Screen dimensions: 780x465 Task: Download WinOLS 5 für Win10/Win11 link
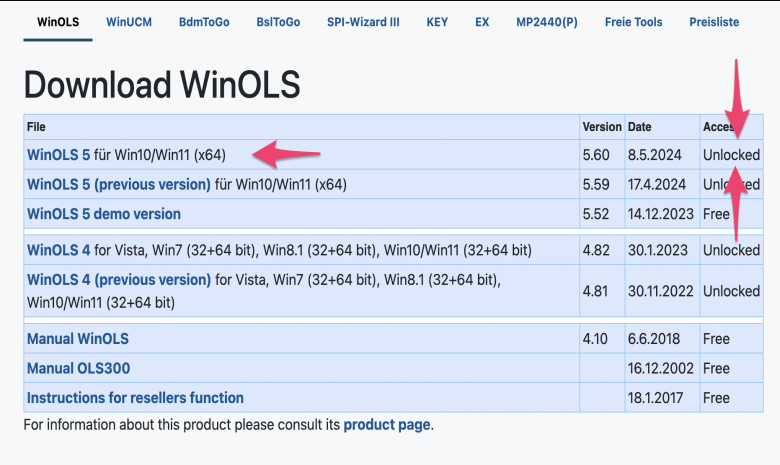click(x=58, y=155)
